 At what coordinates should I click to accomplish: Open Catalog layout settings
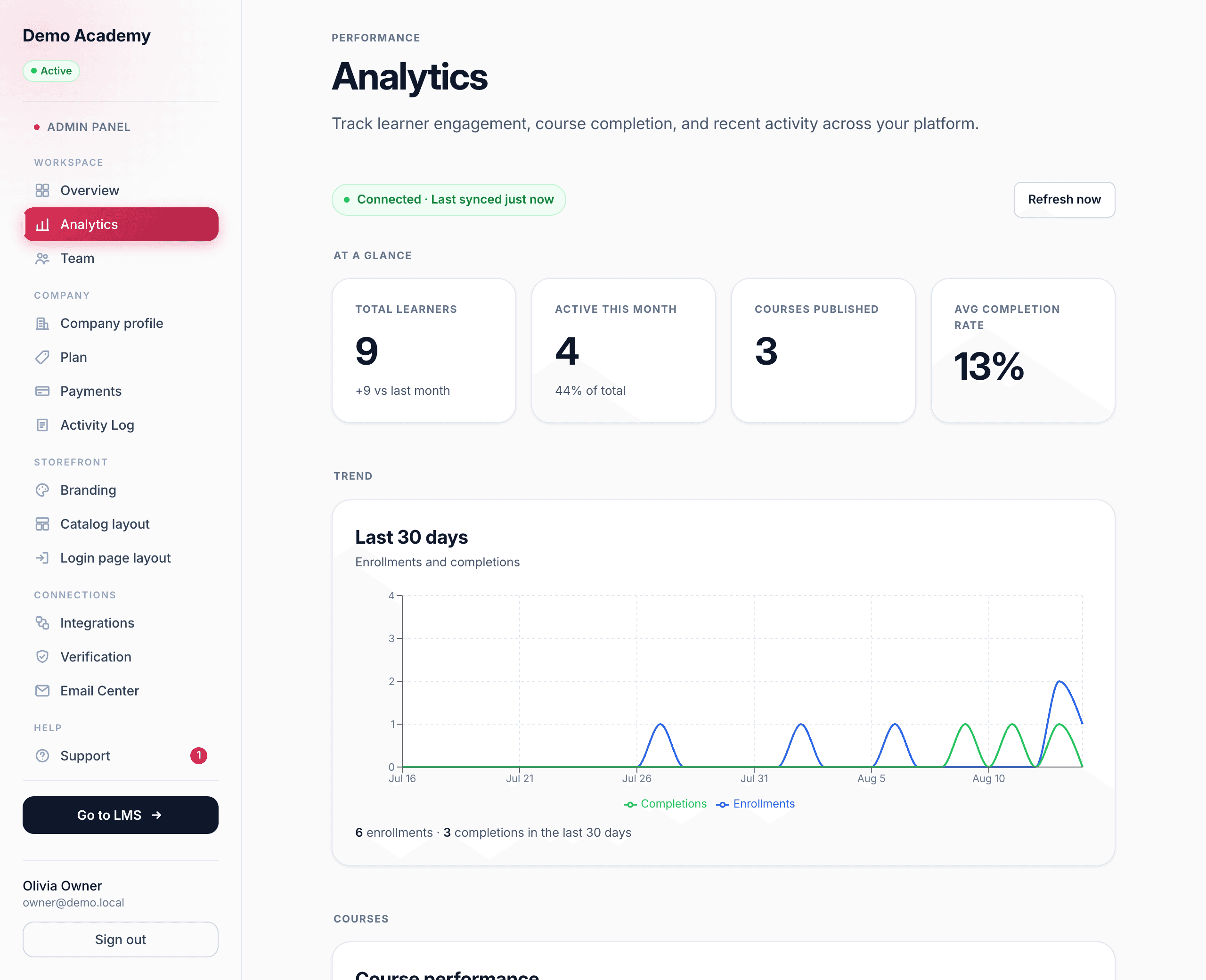tap(121, 524)
